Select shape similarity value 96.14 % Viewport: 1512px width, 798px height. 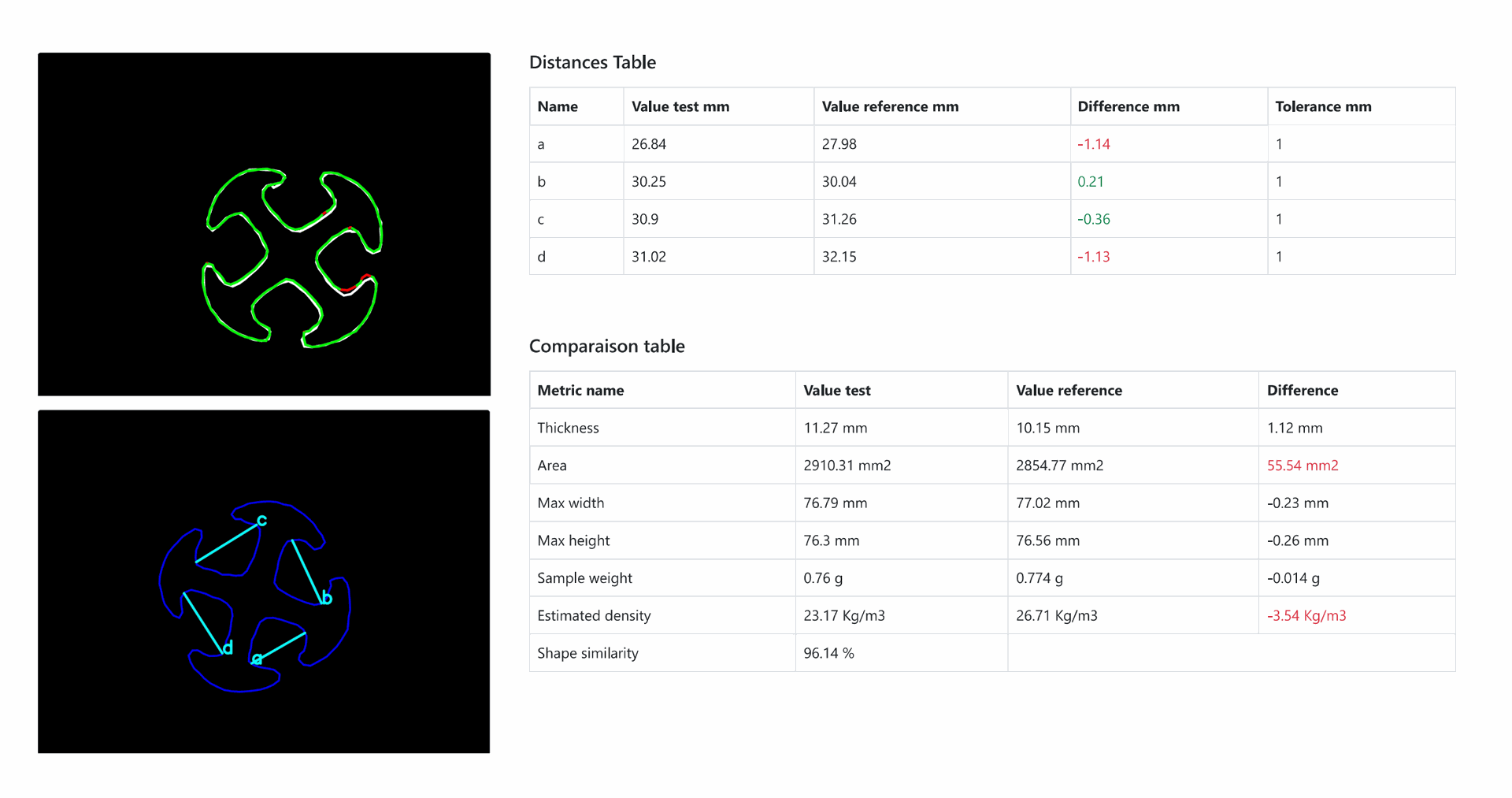tap(828, 653)
